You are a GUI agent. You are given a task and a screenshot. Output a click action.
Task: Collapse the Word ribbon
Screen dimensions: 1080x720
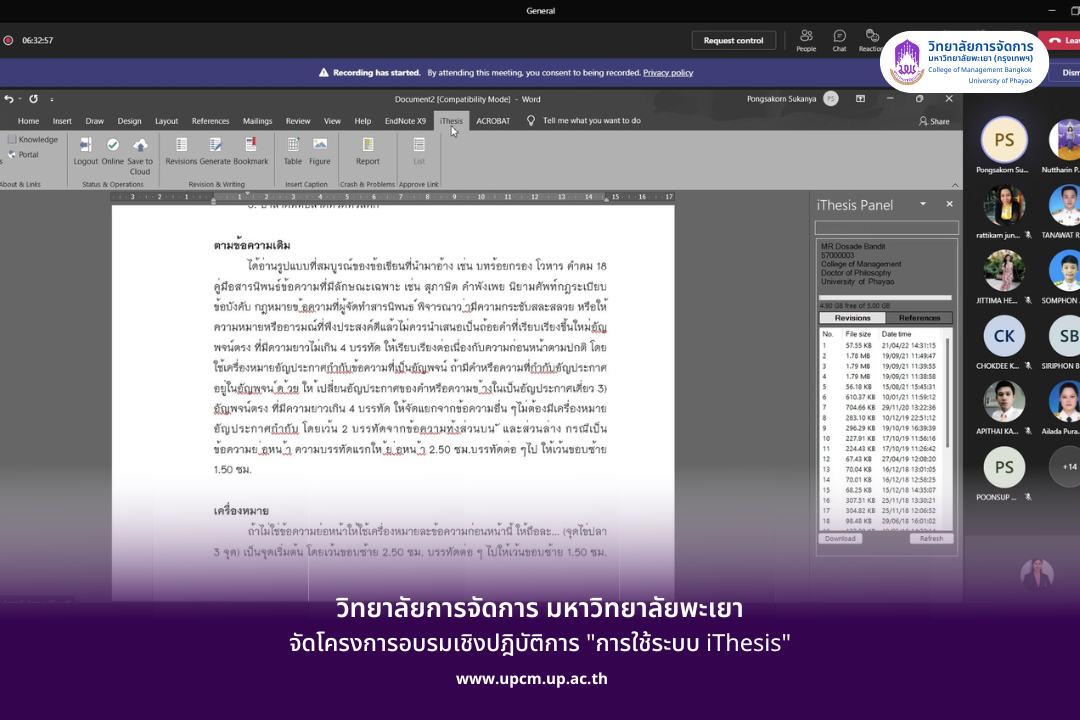pos(955,185)
